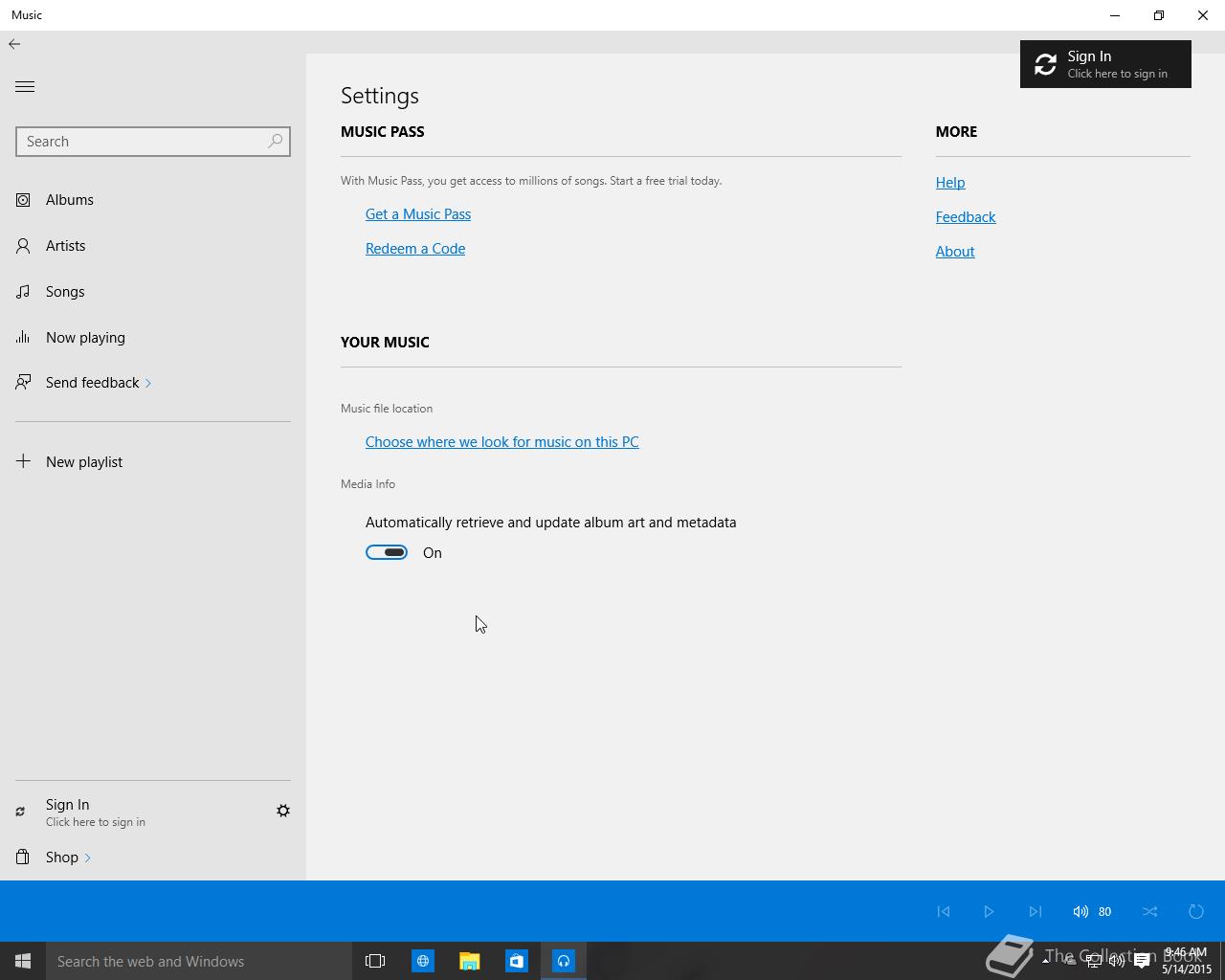Open Send feedback in sidebar
Viewport: 1225px width, 980px height.
tap(153, 382)
